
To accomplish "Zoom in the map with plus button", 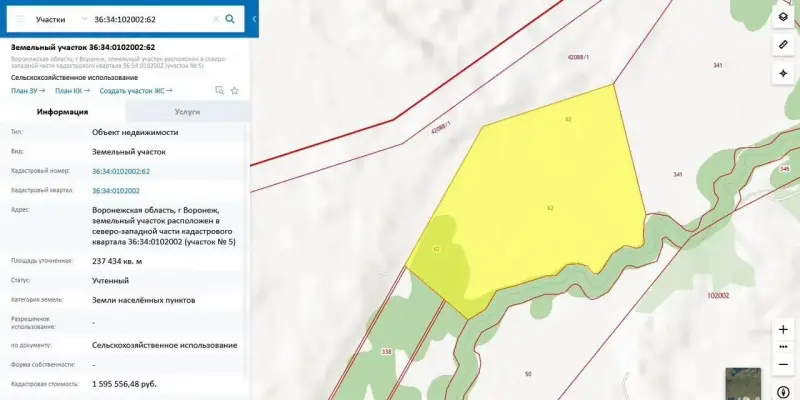I will pyautogui.click(x=783, y=330).
